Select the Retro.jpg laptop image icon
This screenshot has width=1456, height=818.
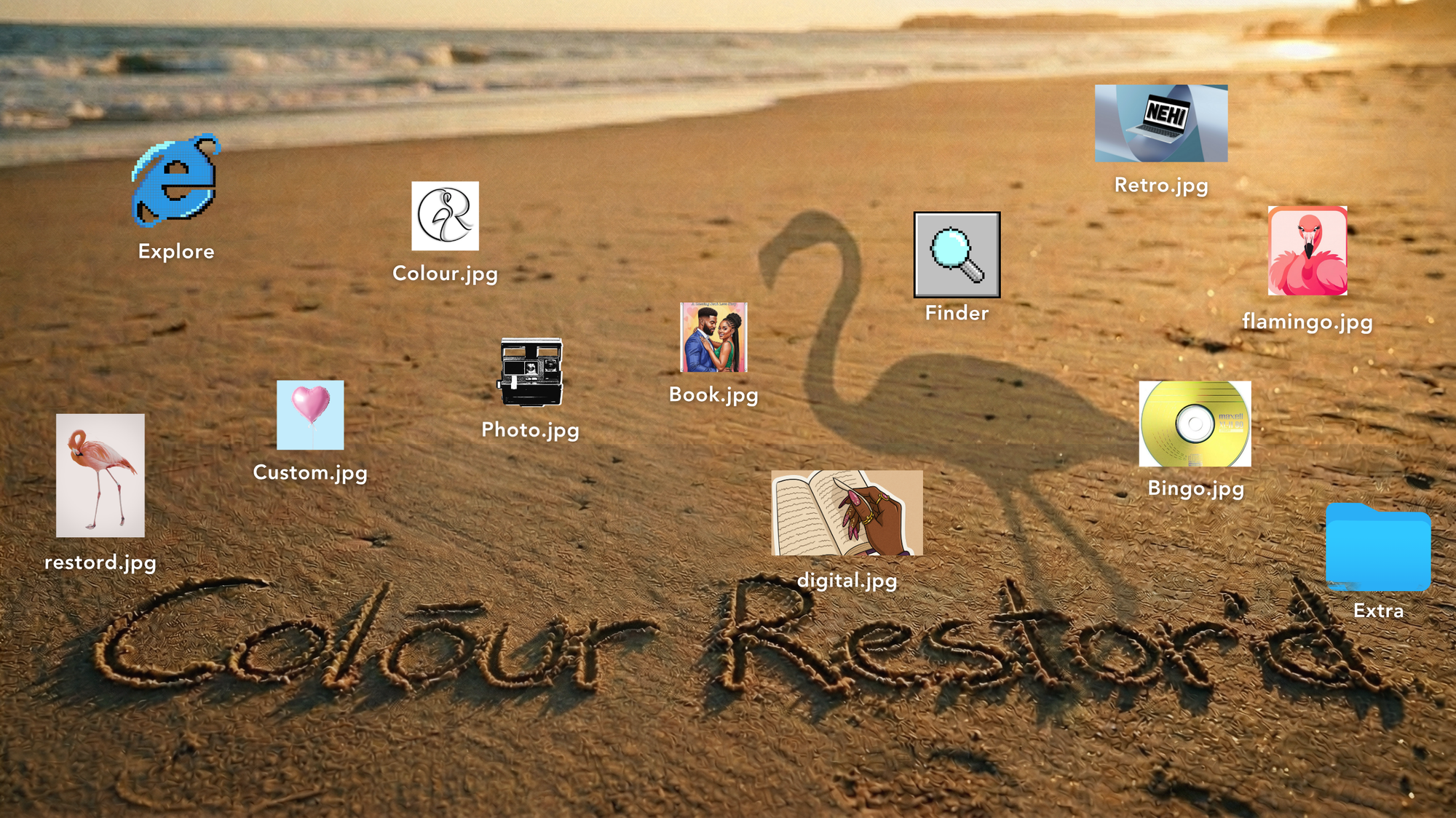click(x=1160, y=123)
